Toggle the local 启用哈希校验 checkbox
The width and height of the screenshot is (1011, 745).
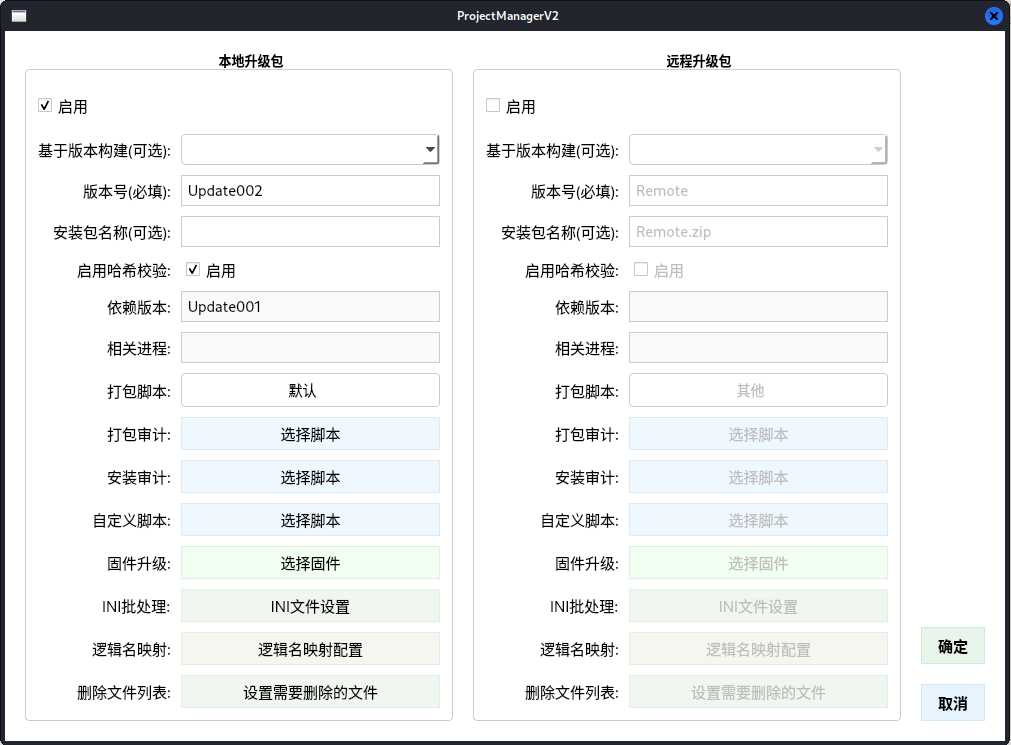click(194, 270)
